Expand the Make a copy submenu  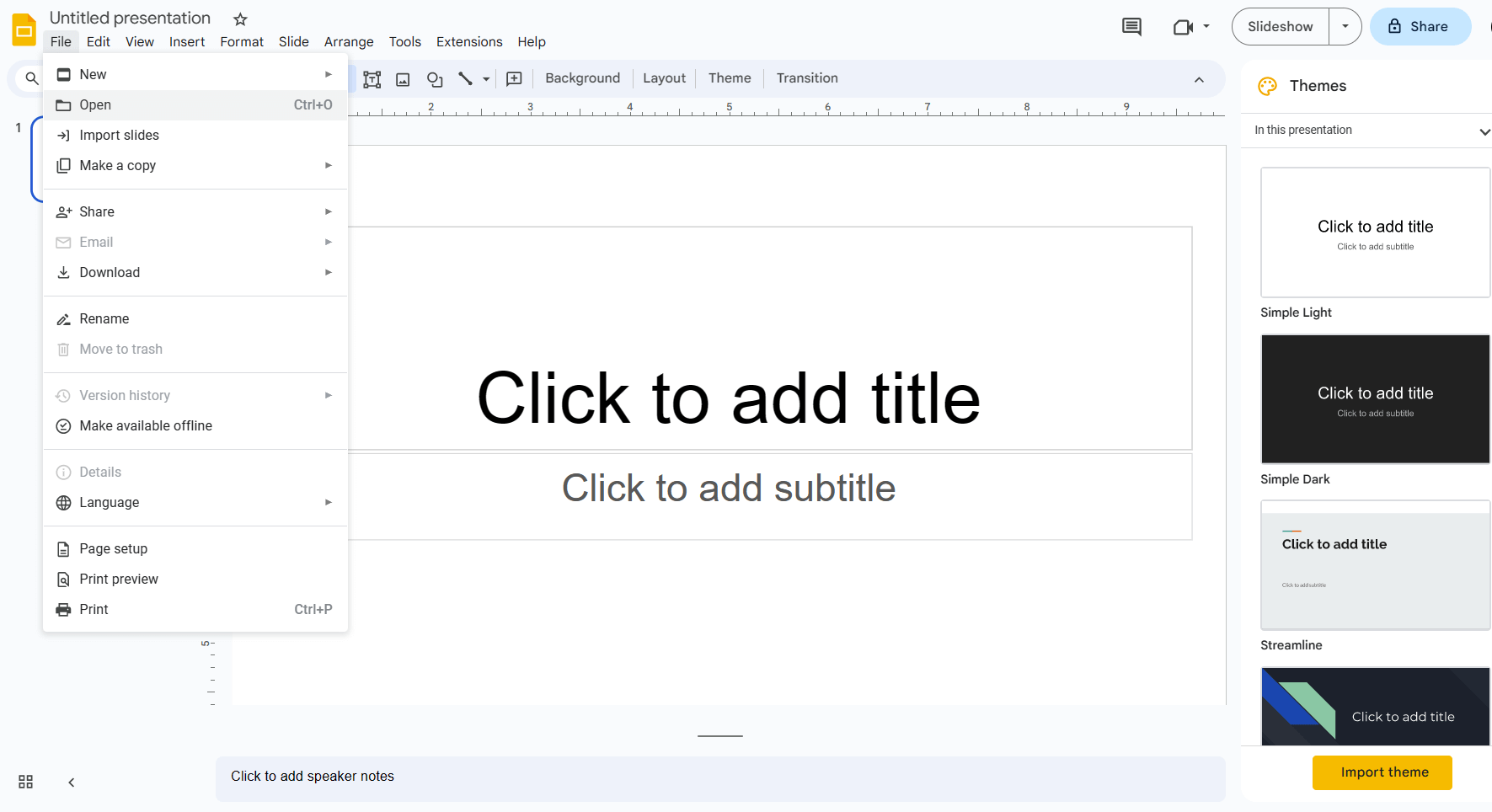coord(195,165)
